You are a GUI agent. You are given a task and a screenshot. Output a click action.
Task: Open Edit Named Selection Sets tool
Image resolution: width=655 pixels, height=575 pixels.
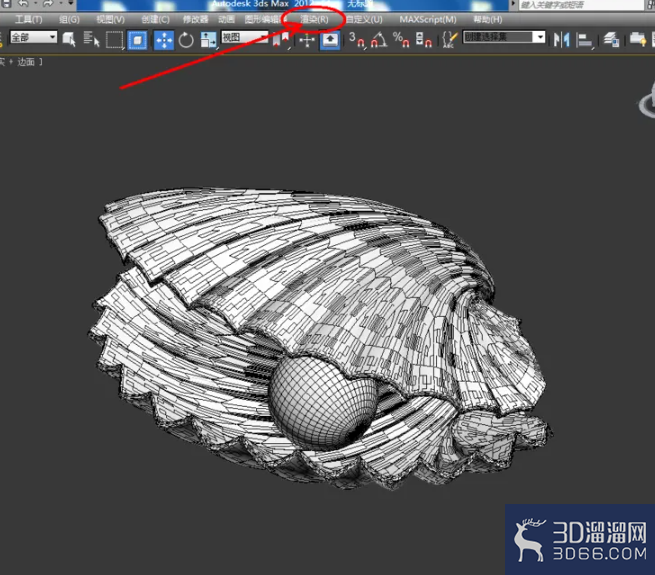click(450, 40)
